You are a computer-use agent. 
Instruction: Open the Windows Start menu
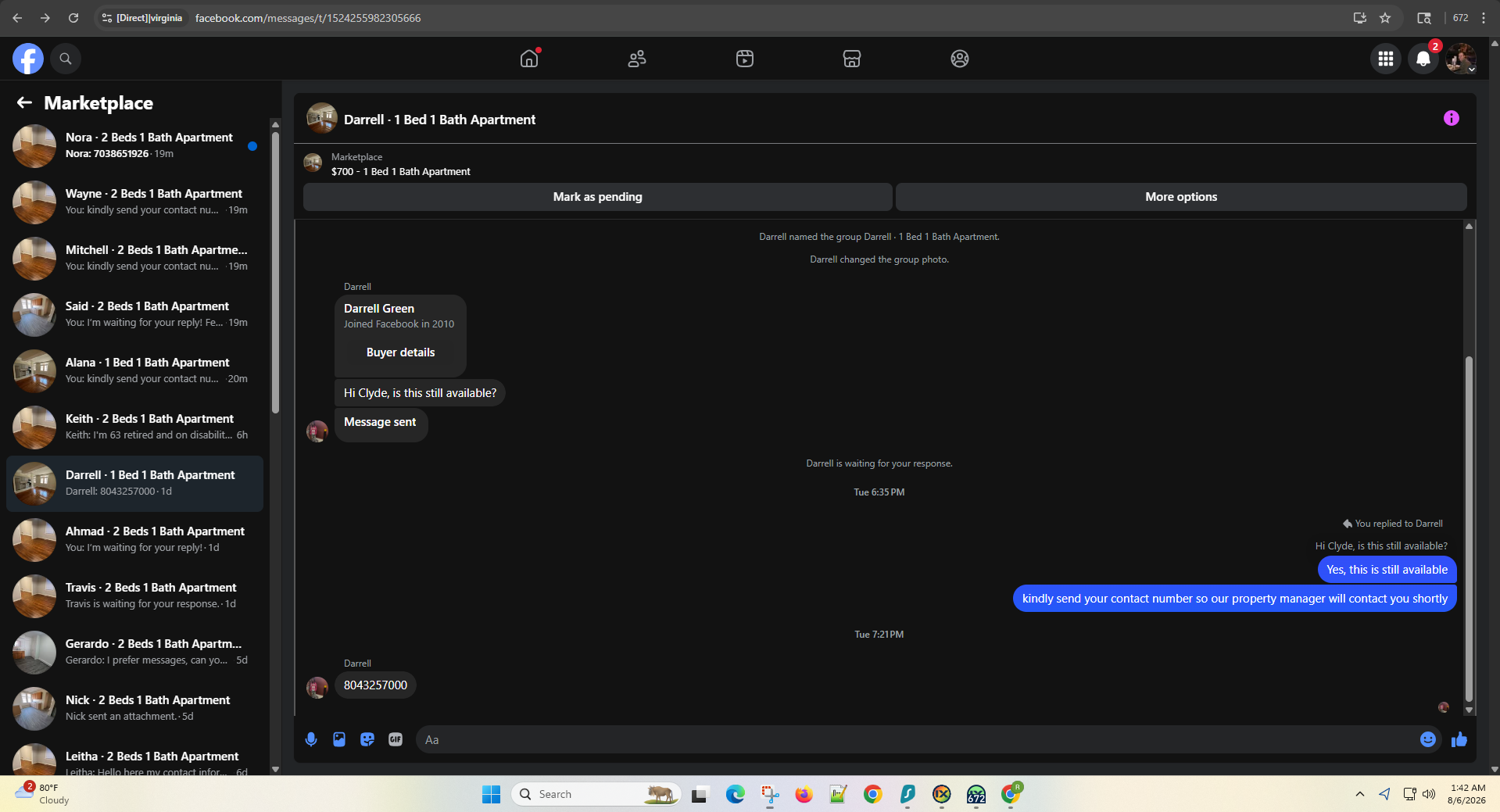(491, 794)
